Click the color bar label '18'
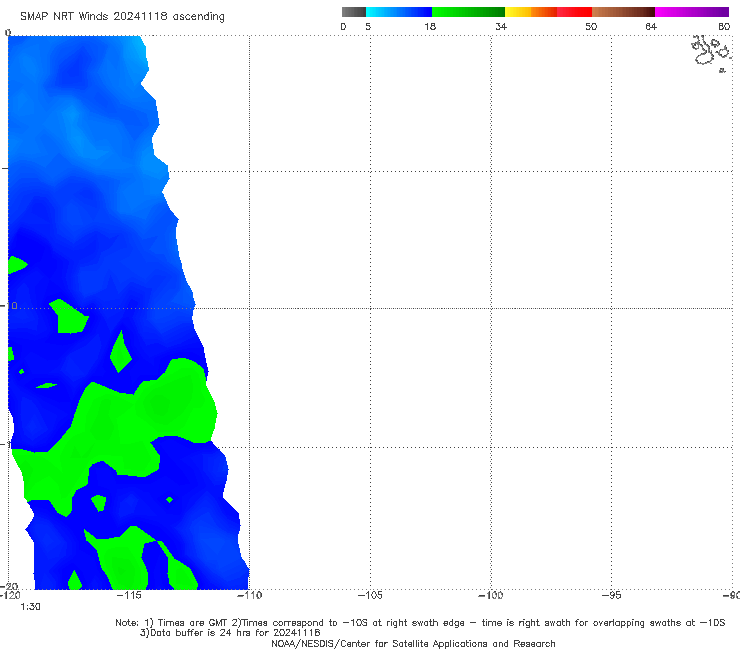Screen dimensions: 740x650 [430, 26]
